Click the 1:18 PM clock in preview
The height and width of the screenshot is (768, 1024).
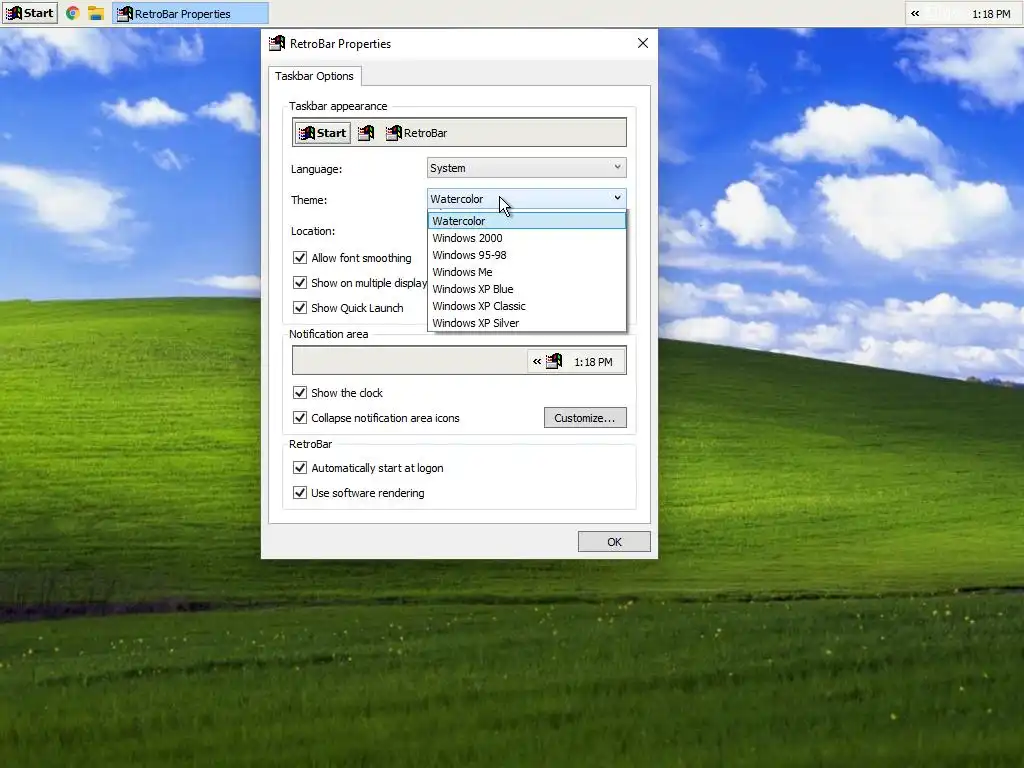(x=593, y=362)
